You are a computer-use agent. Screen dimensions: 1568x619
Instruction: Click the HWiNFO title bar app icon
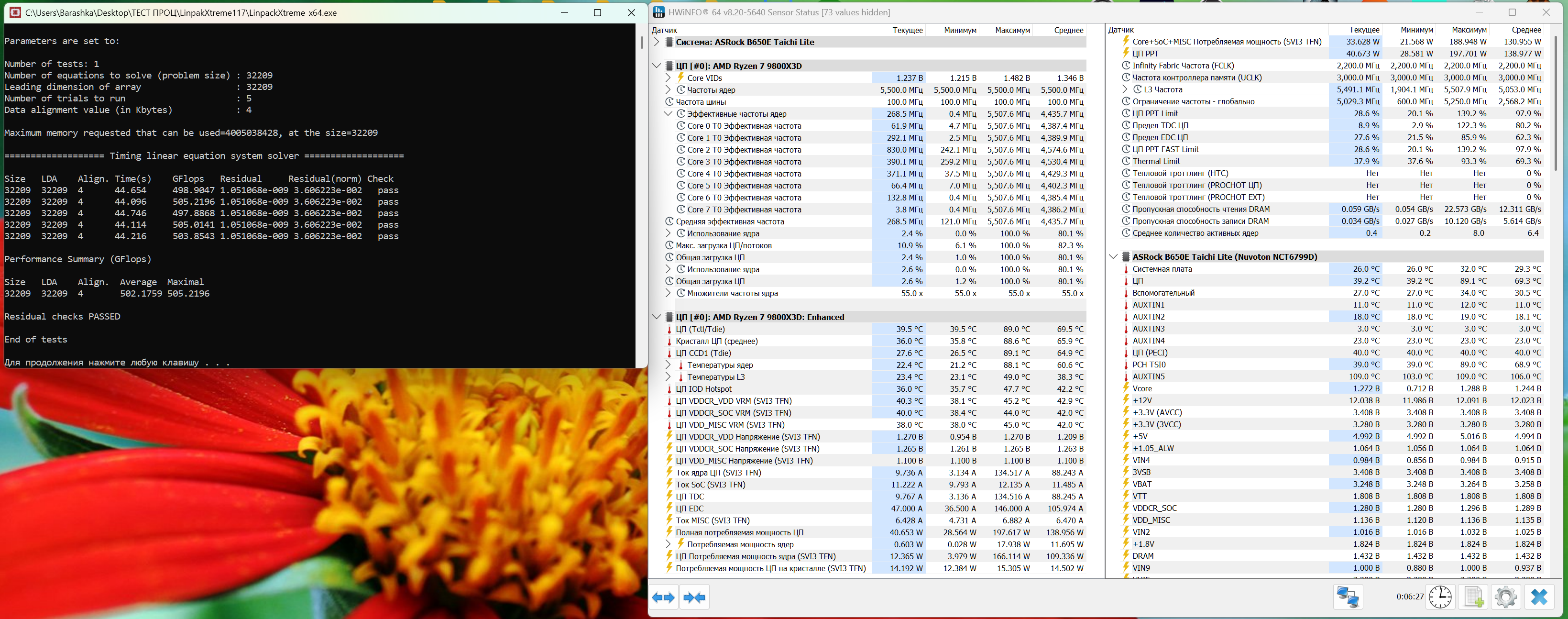(x=658, y=12)
